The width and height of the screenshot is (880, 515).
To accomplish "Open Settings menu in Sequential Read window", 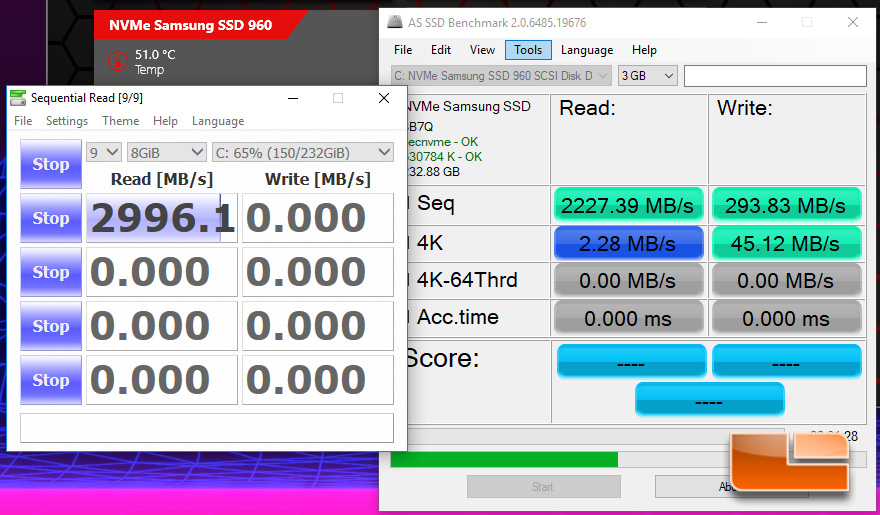I will tap(67, 121).
